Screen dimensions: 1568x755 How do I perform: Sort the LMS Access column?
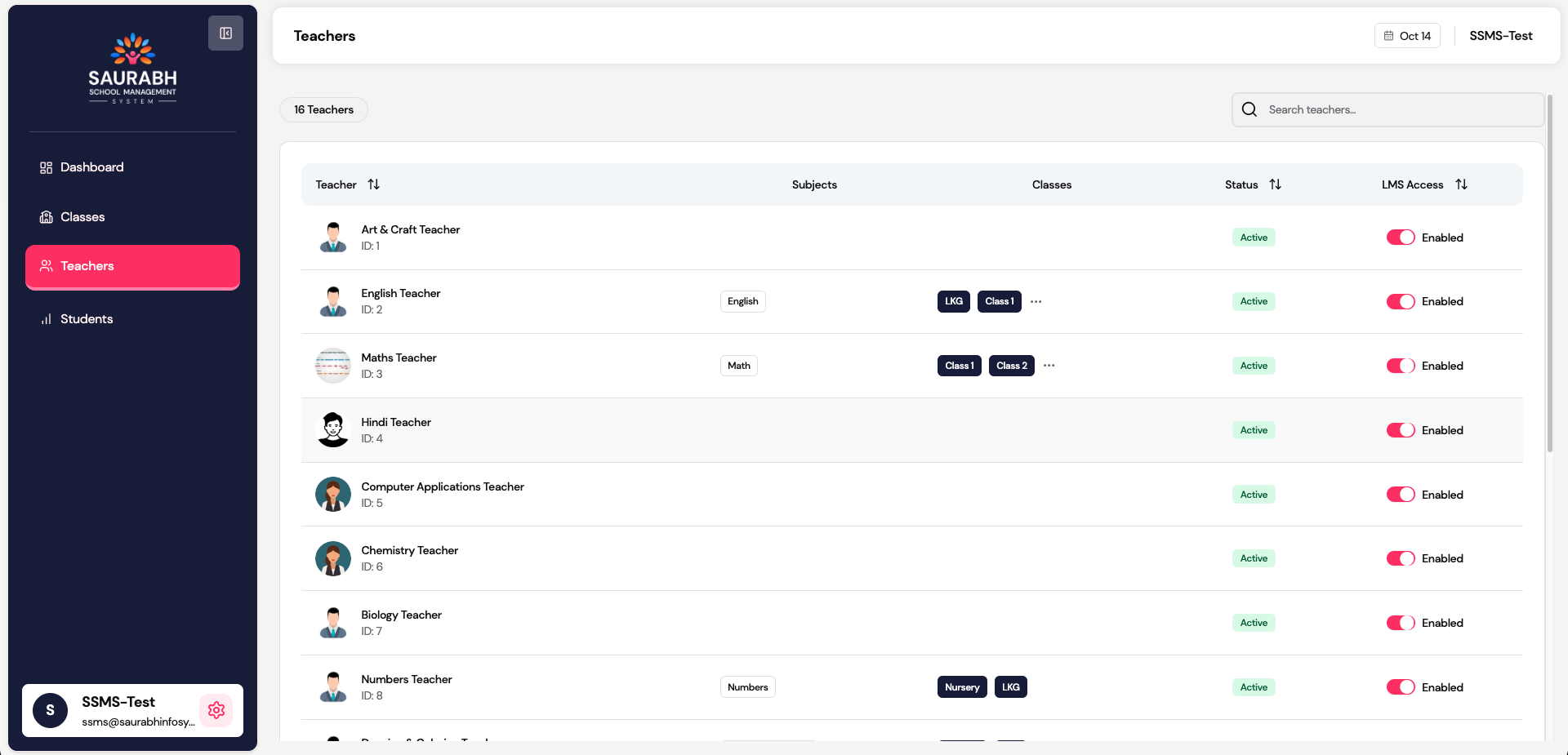[x=1462, y=184]
